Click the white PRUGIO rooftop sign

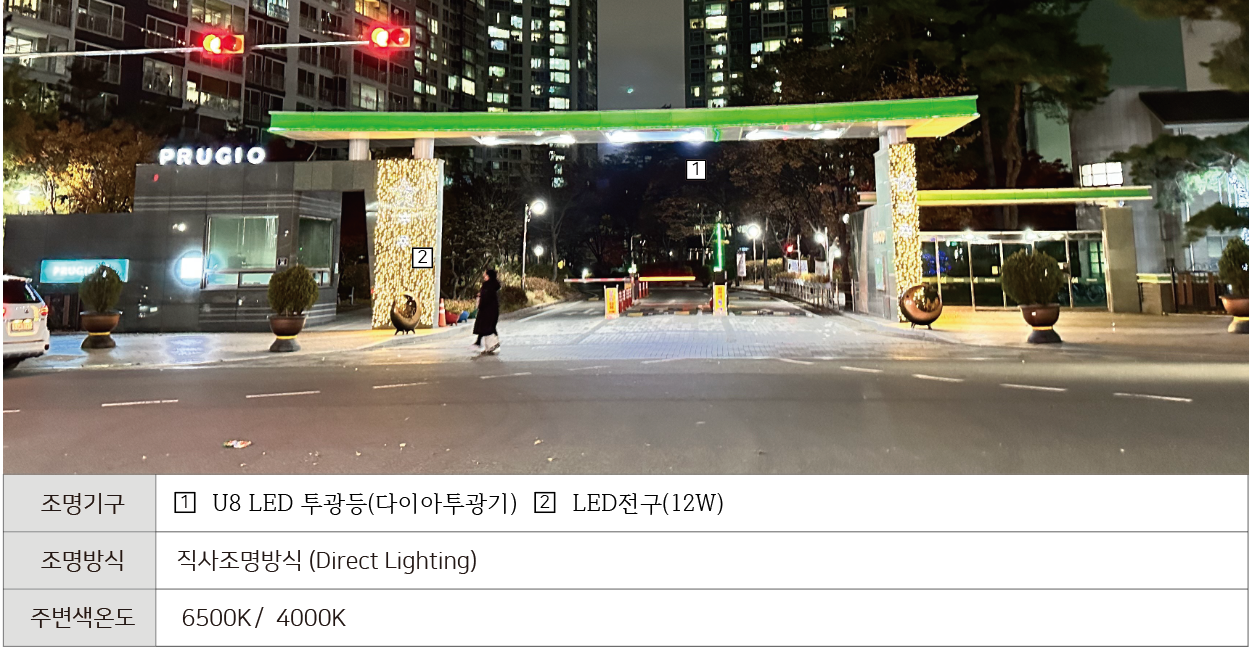(x=212, y=156)
